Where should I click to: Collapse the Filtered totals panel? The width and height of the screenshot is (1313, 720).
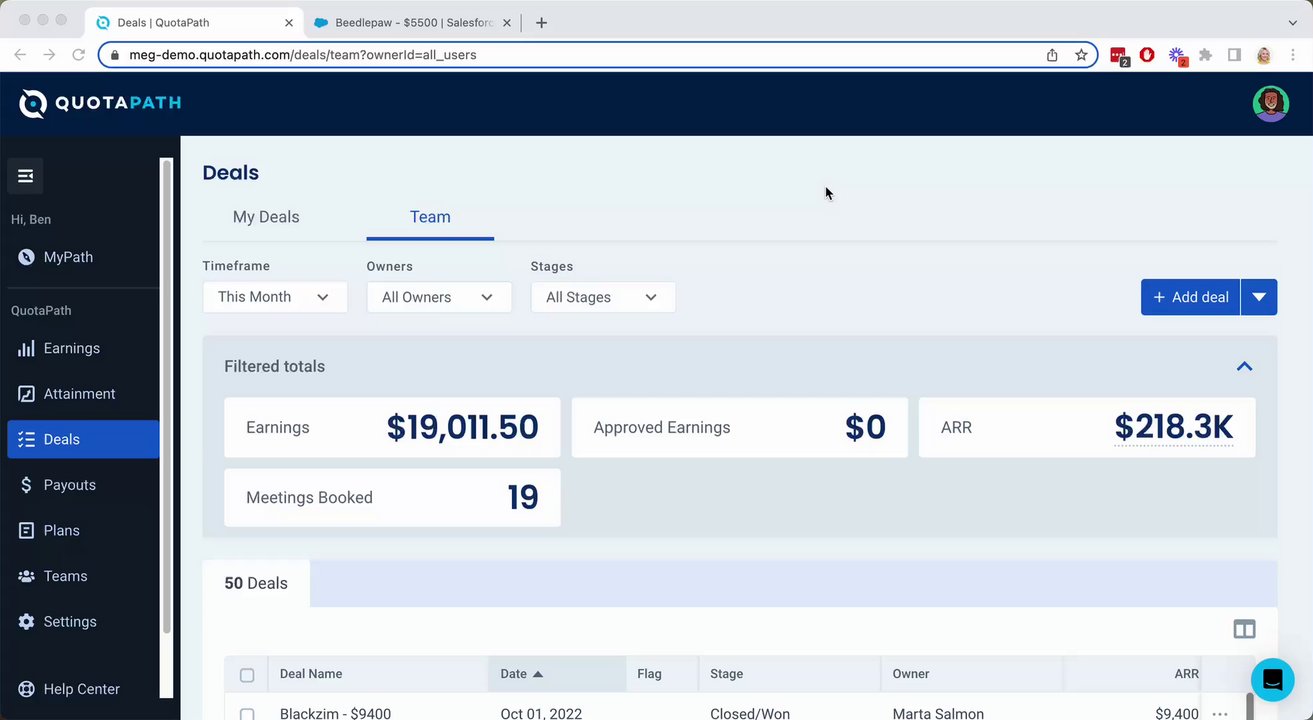(1244, 366)
